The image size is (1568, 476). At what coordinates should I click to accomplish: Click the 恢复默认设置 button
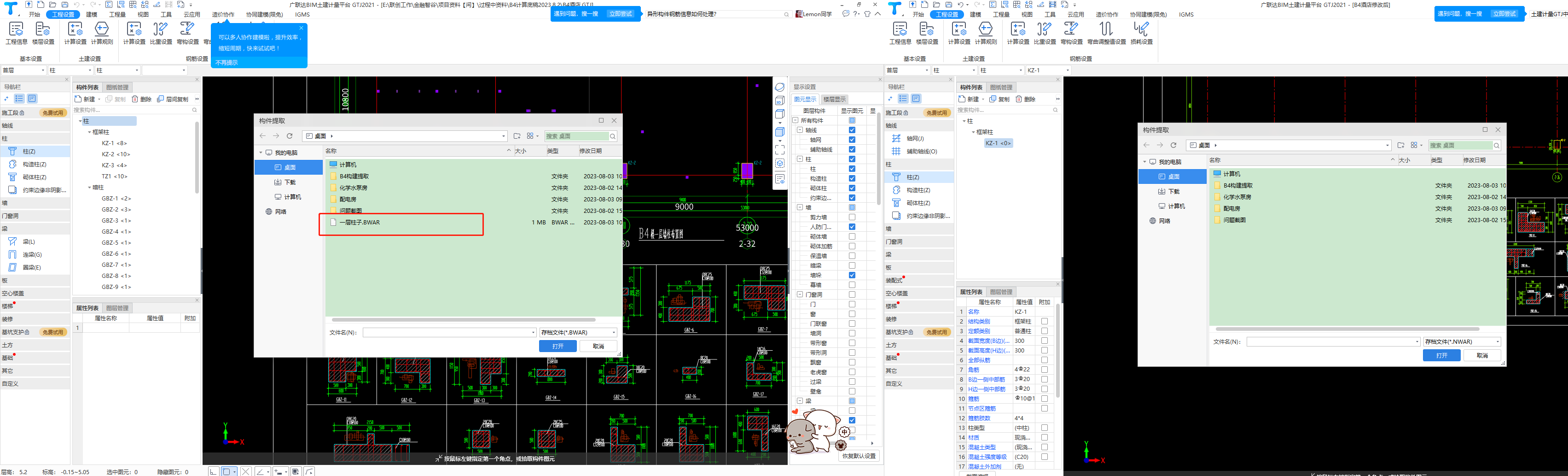click(859, 456)
